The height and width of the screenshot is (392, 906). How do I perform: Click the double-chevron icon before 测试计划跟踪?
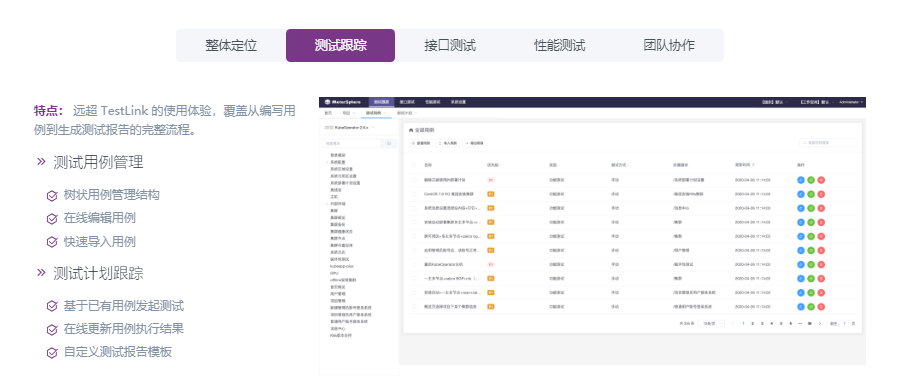pyautogui.click(x=41, y=272)
